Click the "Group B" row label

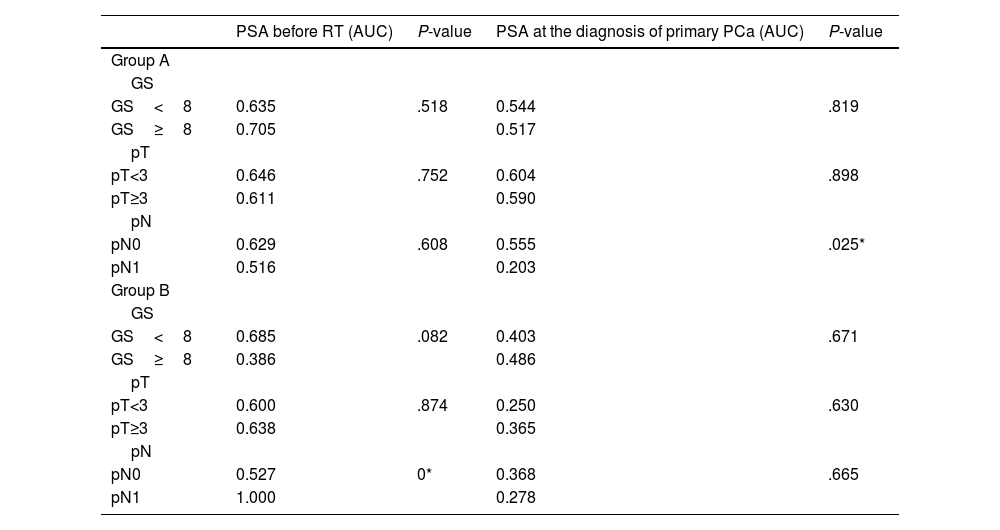pos(140,291)
